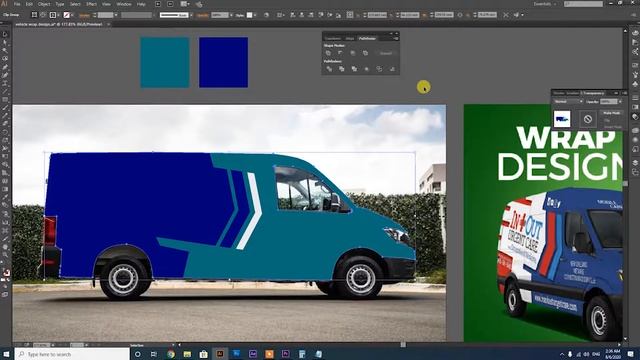Click Expand button in Pathfinder panel

coord(386,53)
